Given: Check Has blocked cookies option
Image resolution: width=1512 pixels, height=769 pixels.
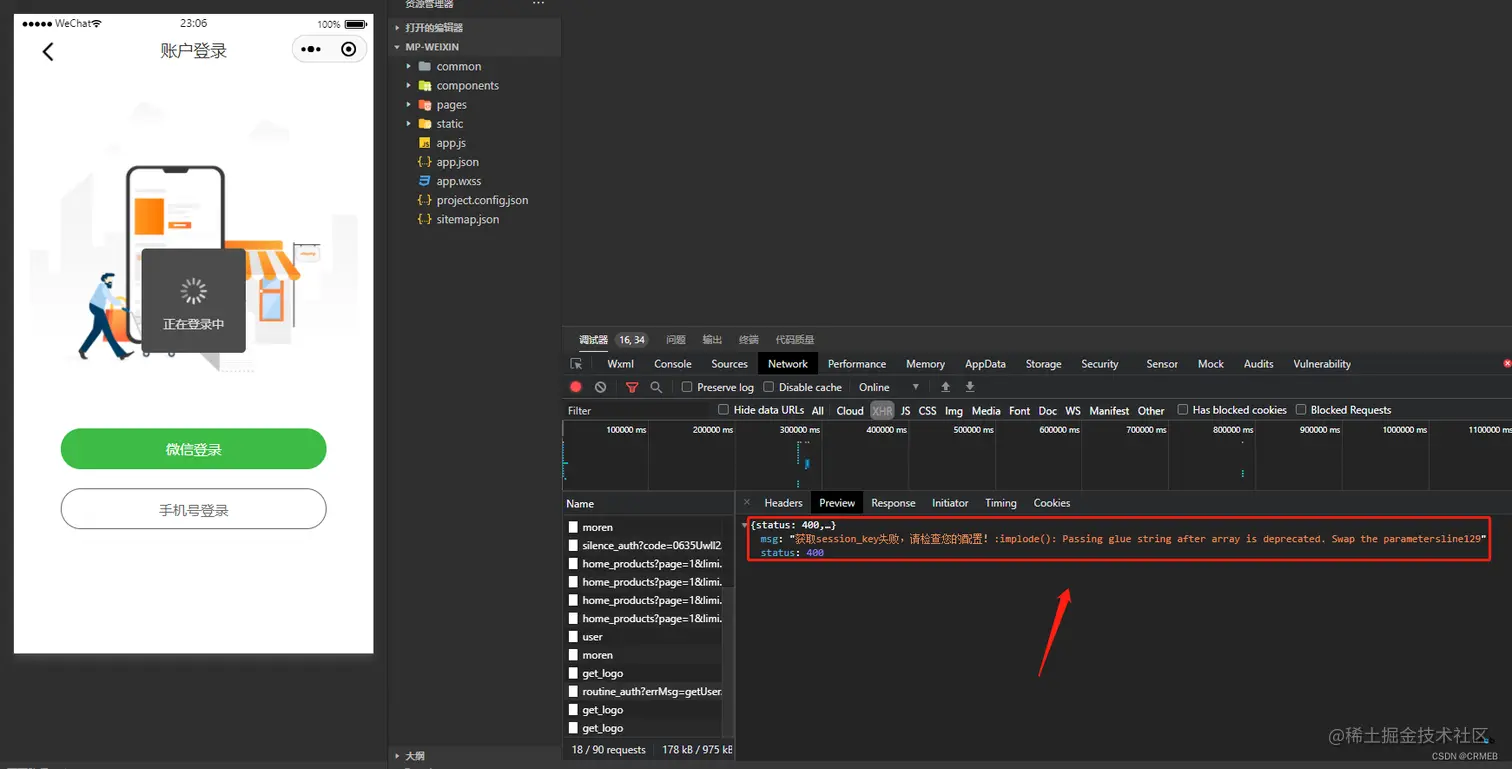Looking at the screenshot, I should tap(1182, 410).
